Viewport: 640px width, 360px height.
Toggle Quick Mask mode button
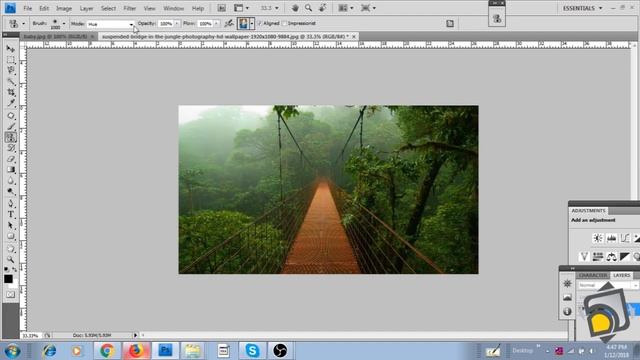(11, 294)
